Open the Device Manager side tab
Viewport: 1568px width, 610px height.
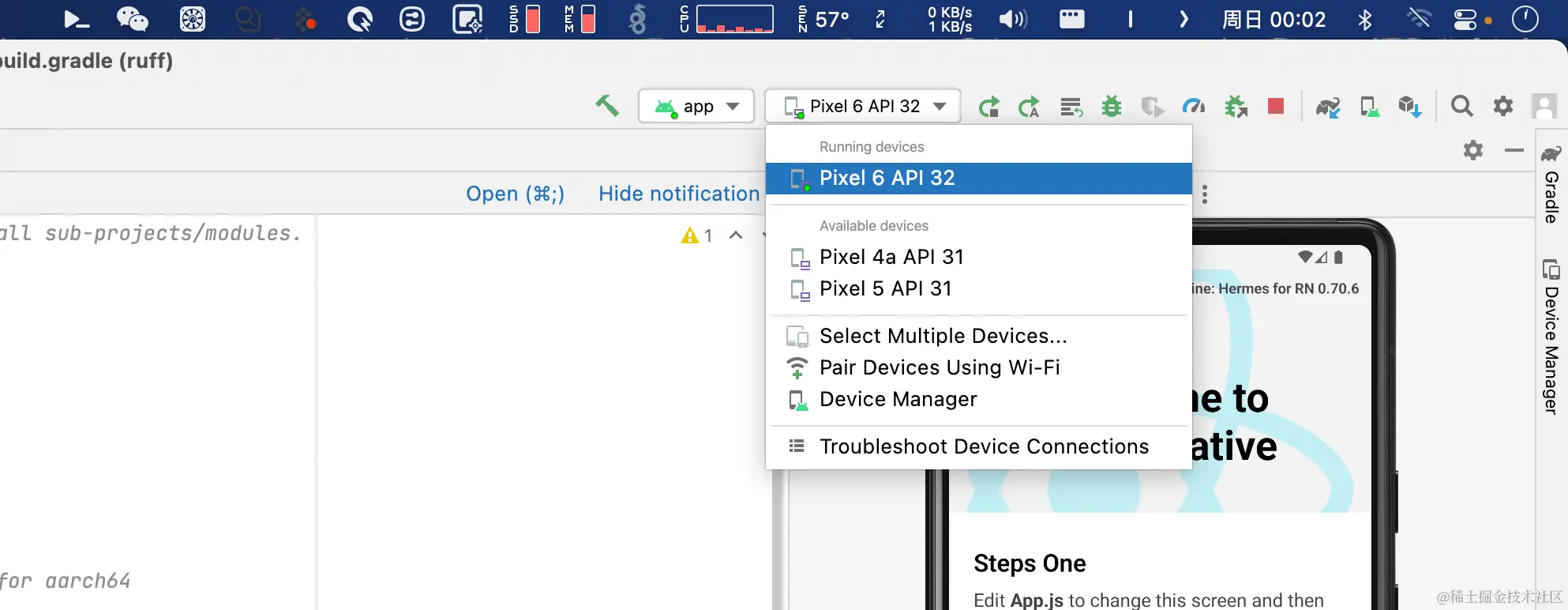tap(1551, 336)
